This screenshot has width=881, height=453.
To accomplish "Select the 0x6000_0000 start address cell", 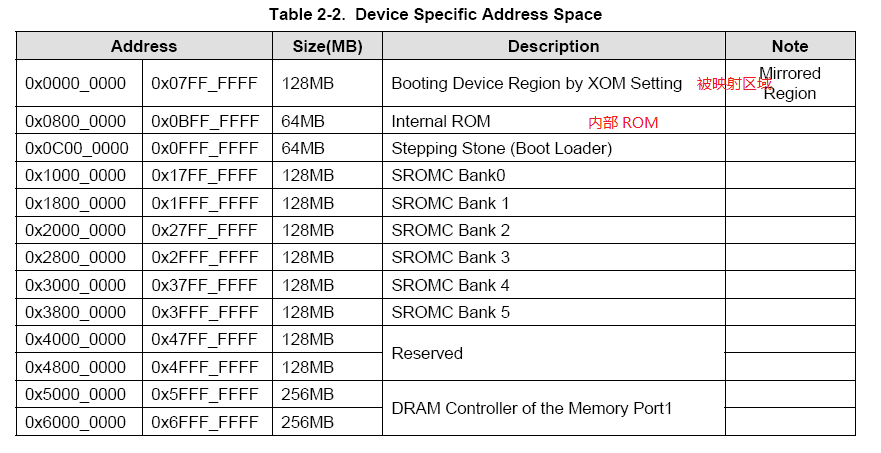I will (x=76, y=422).
